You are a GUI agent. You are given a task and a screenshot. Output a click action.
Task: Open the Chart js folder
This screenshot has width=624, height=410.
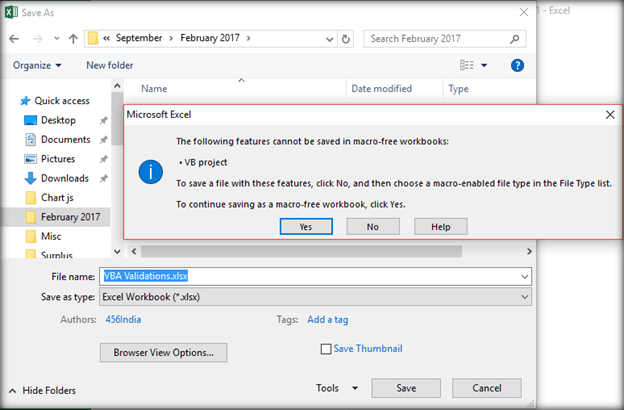pos(57,197)
